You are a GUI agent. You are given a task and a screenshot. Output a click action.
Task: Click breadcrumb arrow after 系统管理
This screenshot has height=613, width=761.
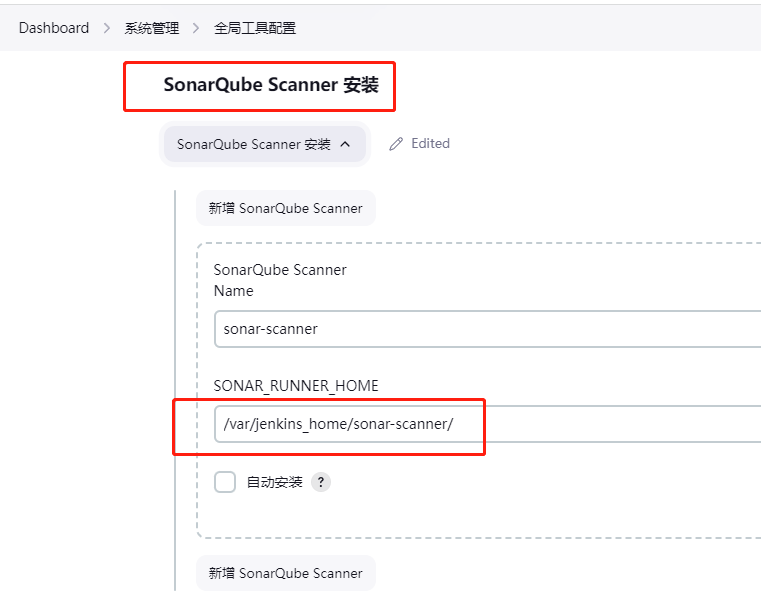point(196,28)
